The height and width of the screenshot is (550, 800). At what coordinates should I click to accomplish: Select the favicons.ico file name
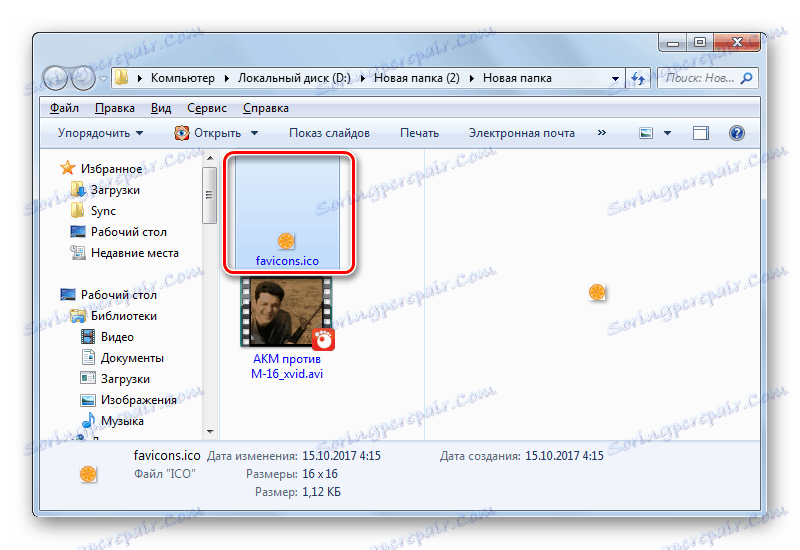coord(287,261)
